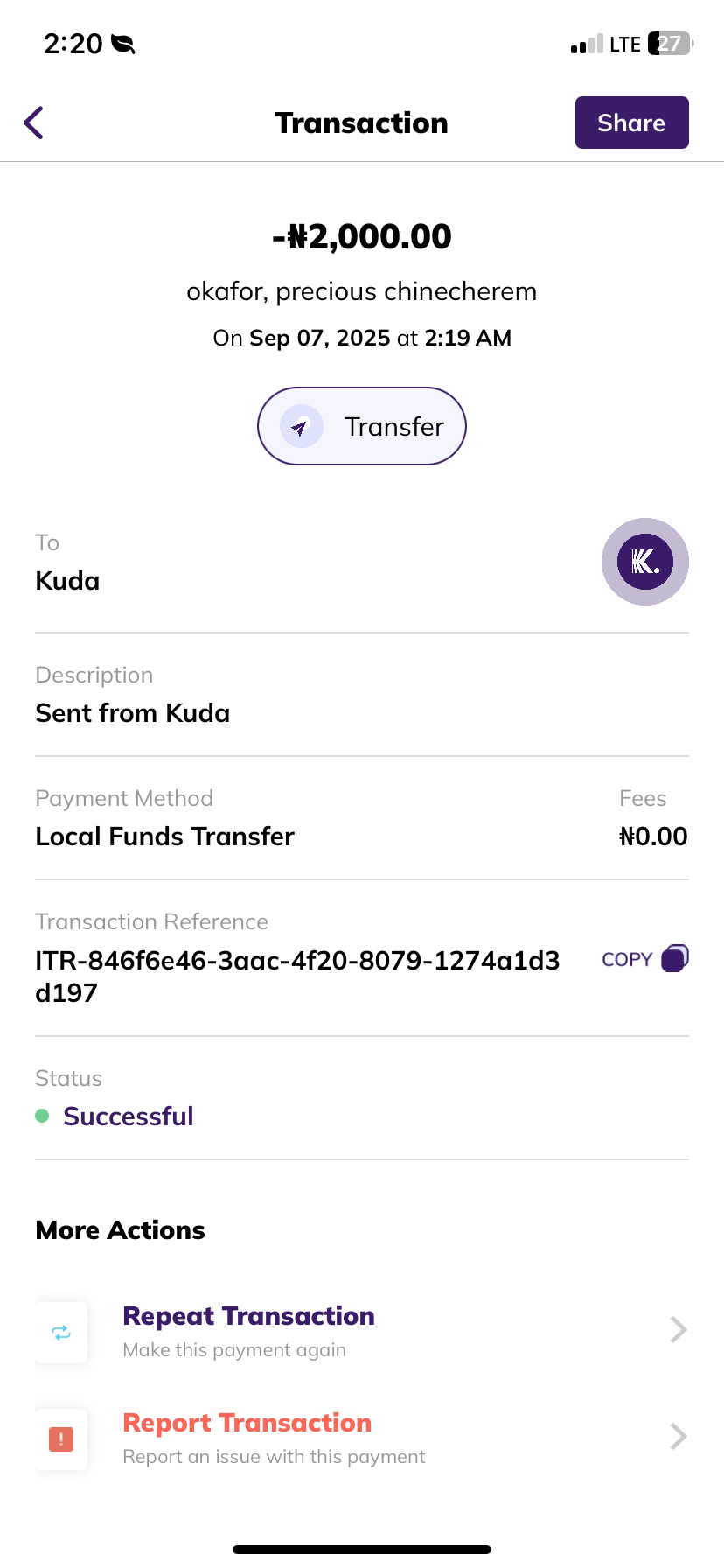Tap the repeat arrows icon
This screenshot has width=724, height=1568.
coord(61,1333)
